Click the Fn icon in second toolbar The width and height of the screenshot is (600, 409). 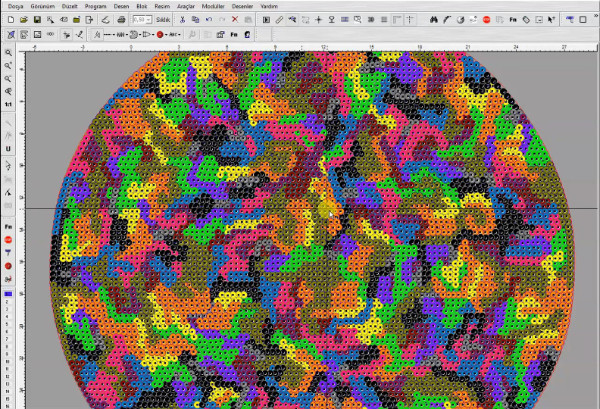coord(234,34)
